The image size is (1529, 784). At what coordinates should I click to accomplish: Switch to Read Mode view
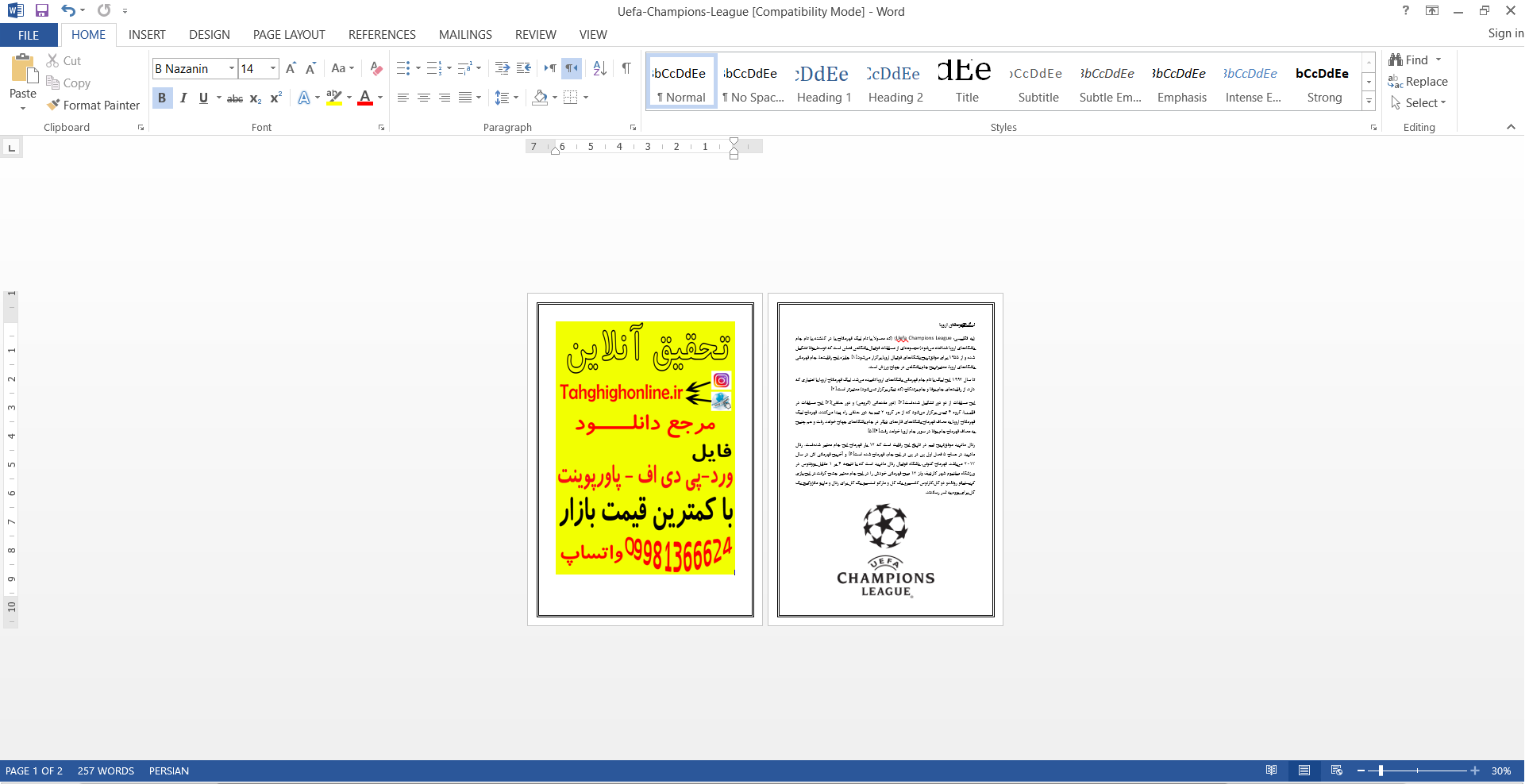click(1271, 771)
